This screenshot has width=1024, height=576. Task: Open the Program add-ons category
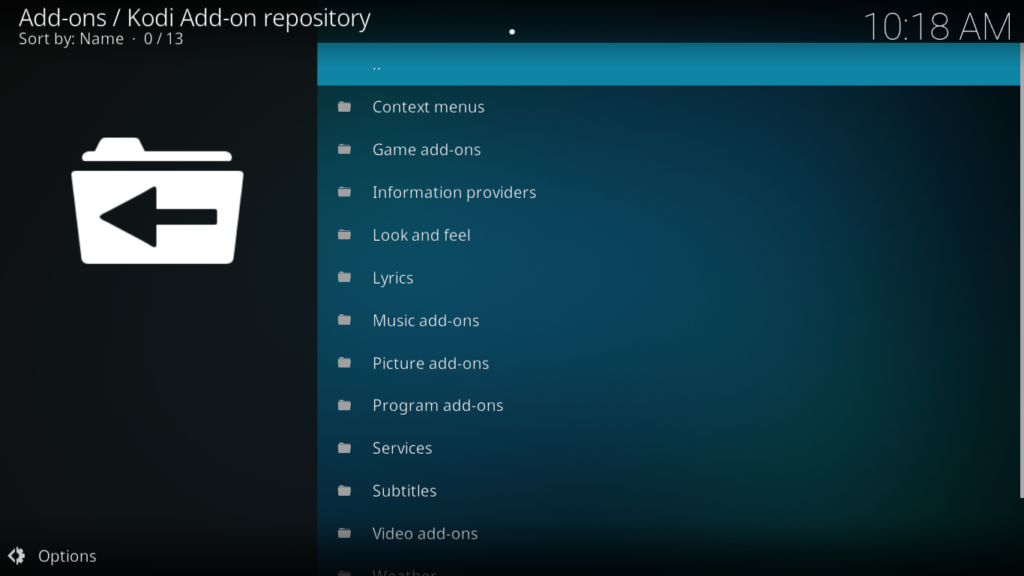(437, 405)
